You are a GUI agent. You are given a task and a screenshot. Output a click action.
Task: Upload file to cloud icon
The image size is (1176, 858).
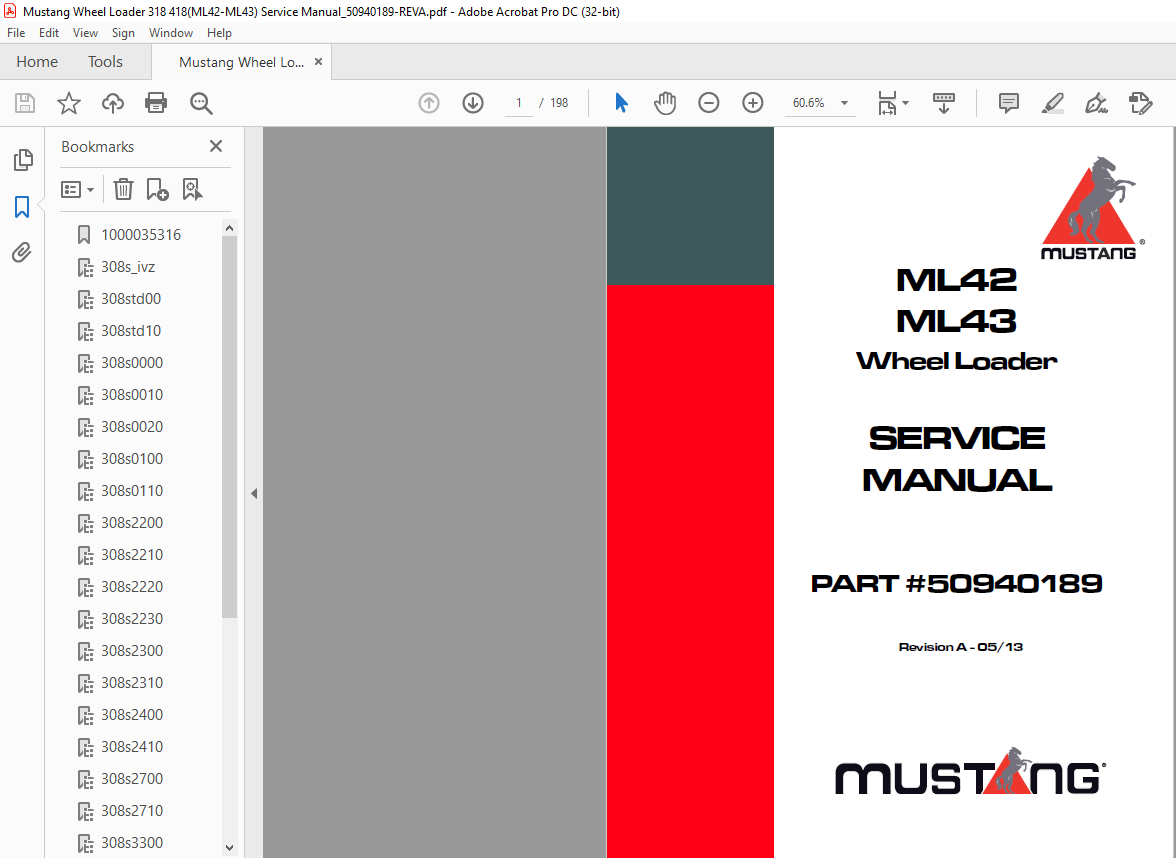click(112, 103)
